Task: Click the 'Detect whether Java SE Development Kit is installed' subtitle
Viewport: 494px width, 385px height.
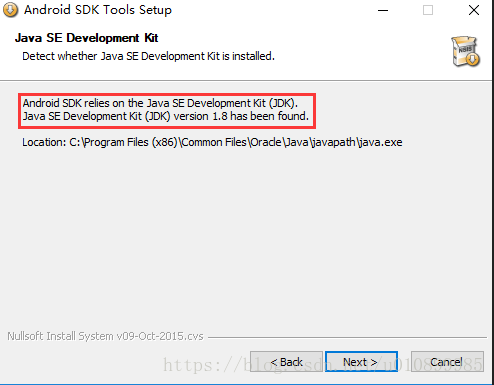Action: (x=148, y=56)
